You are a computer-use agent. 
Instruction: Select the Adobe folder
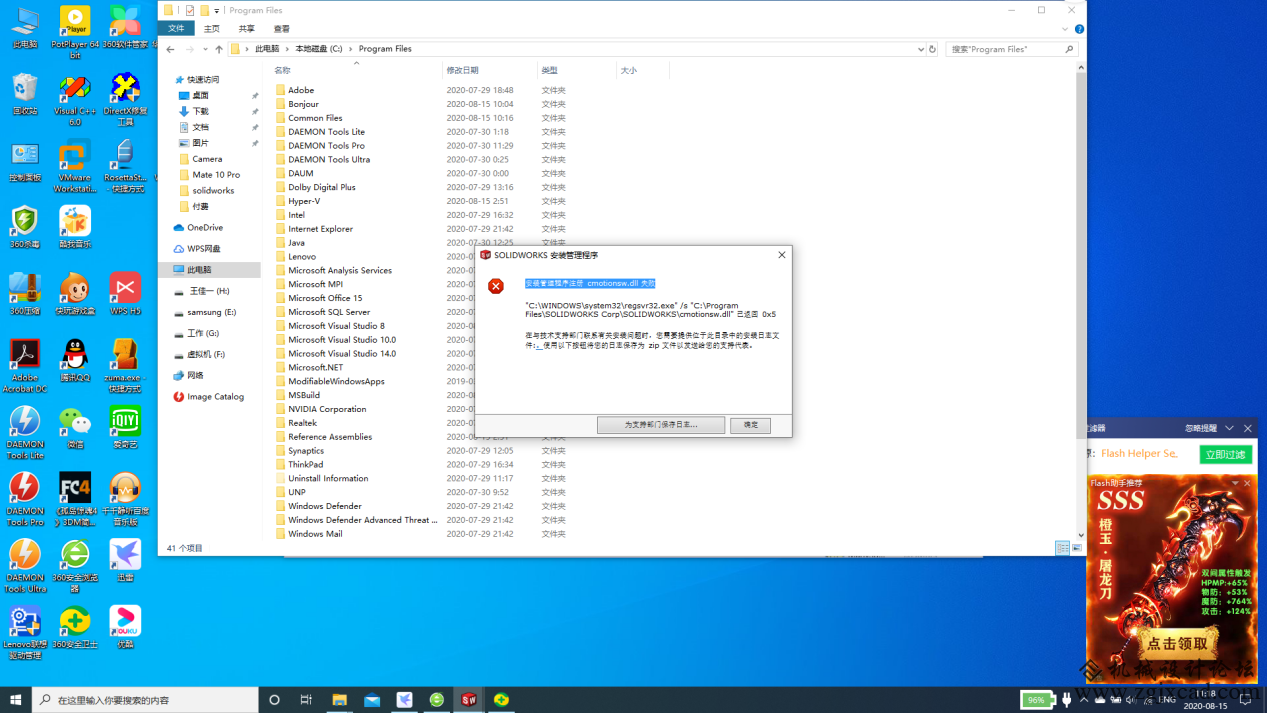pyautogui.click(x=301, y=90)
